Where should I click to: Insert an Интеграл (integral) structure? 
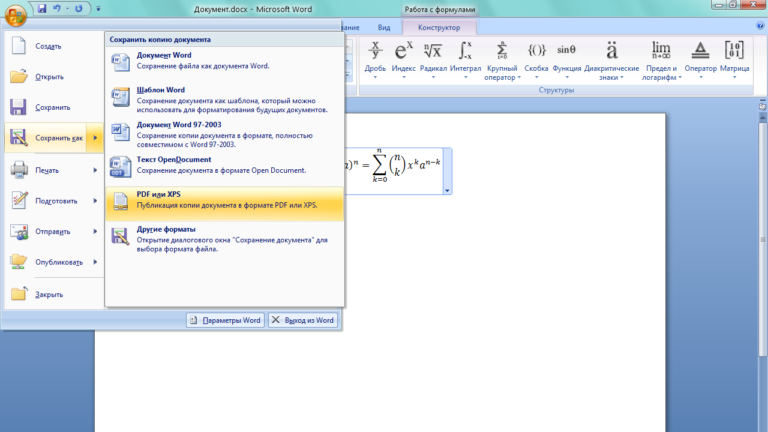pos(465,60)
